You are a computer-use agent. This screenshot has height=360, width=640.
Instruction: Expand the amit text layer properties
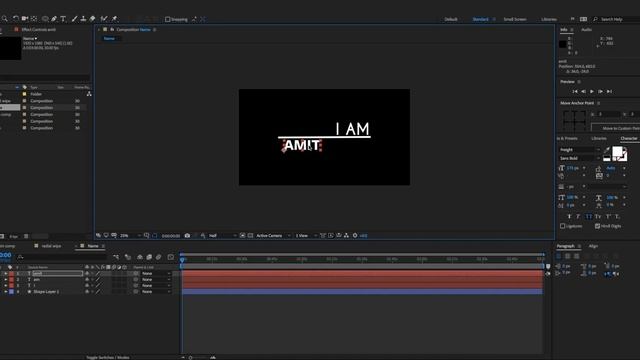coord(6,273)
